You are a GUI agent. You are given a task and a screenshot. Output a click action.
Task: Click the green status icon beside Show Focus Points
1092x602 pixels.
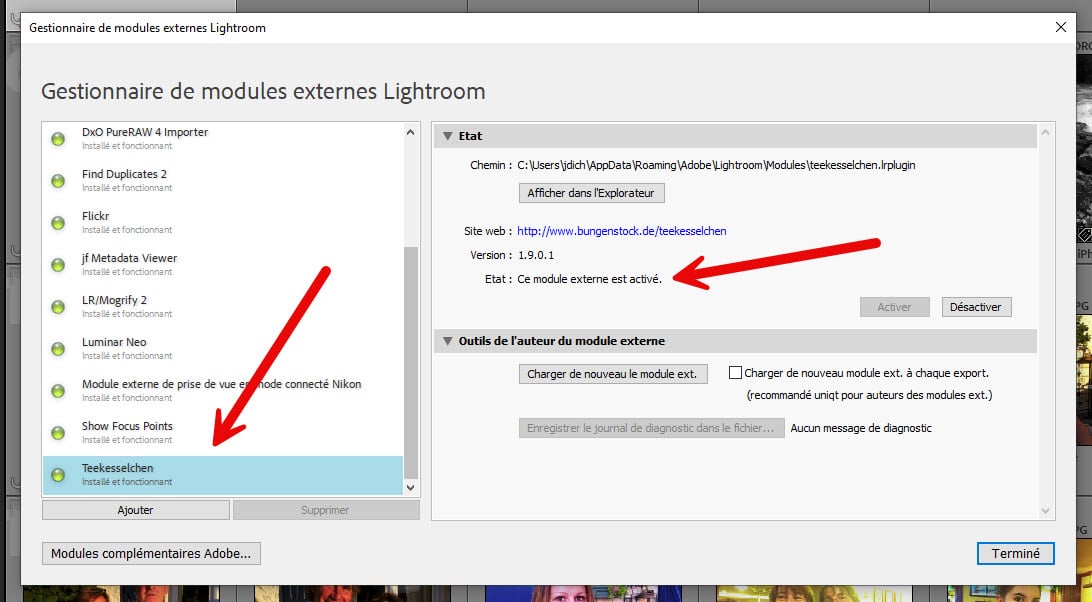[58, 433]
